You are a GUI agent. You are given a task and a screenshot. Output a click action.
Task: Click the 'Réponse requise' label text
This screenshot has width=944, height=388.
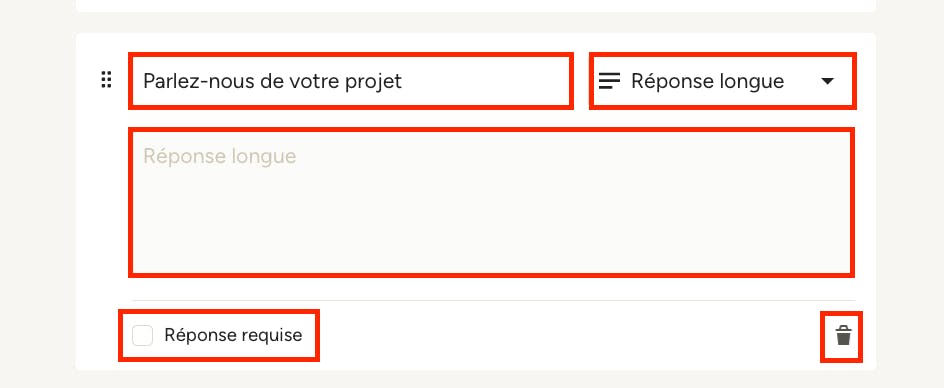(x=233, y=335)
